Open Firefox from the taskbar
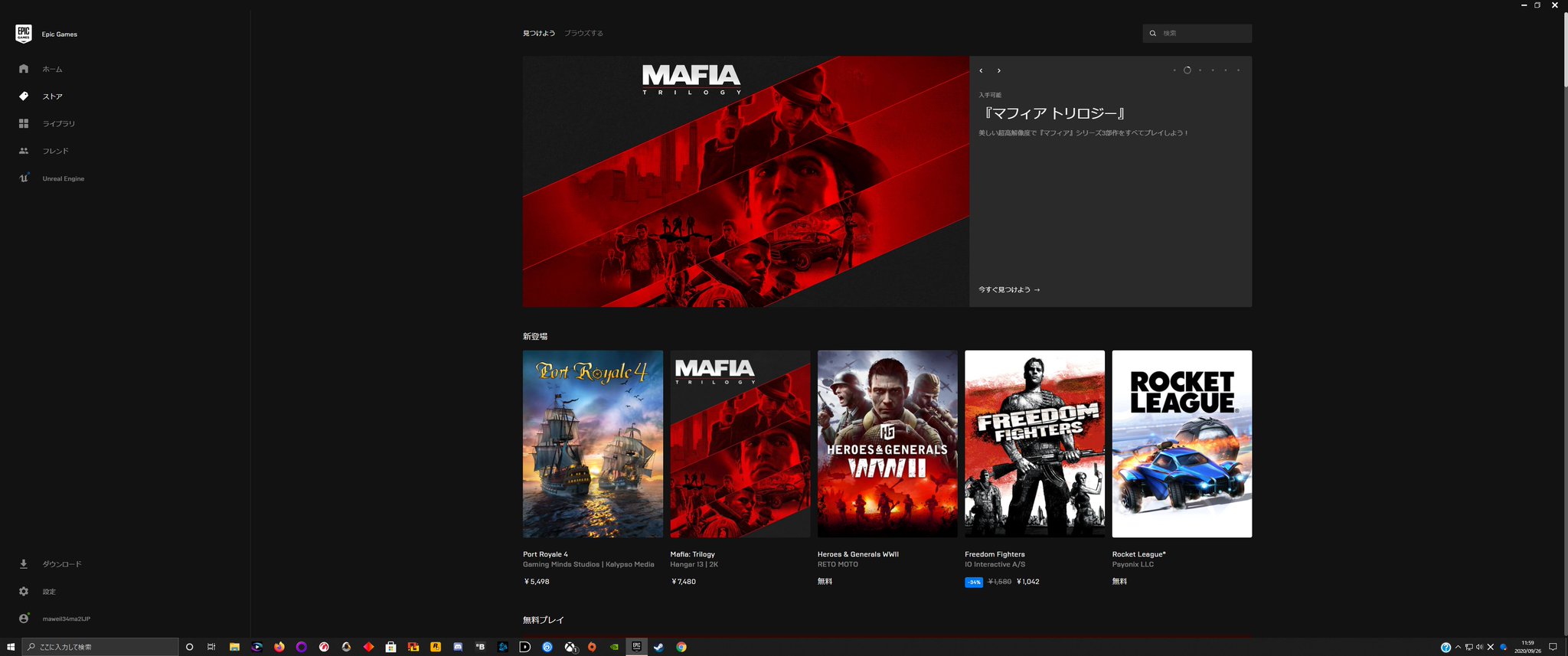The height and width of the screenshot is (656, 1568). pos(279,647)
